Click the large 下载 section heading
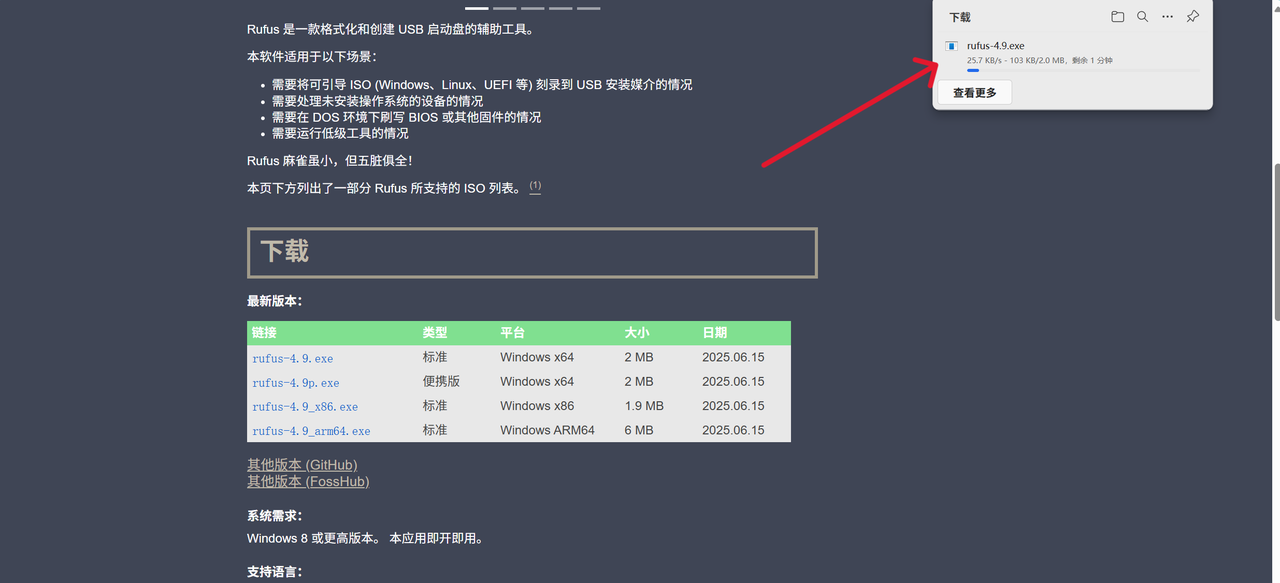This screenshot has width=1280, height=583. [x=285, y=251]
